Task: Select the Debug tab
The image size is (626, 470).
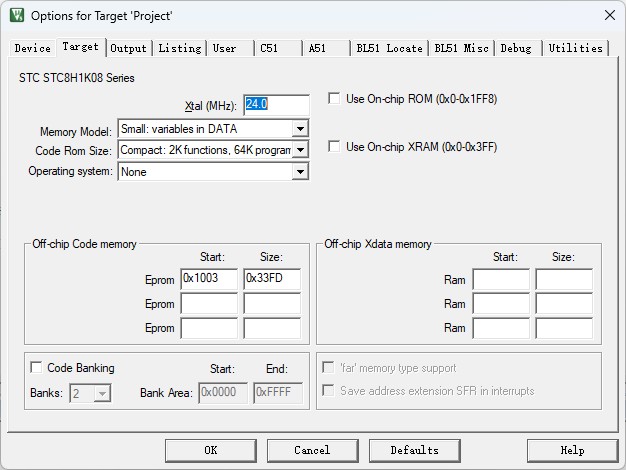Action: coord(516,48)
